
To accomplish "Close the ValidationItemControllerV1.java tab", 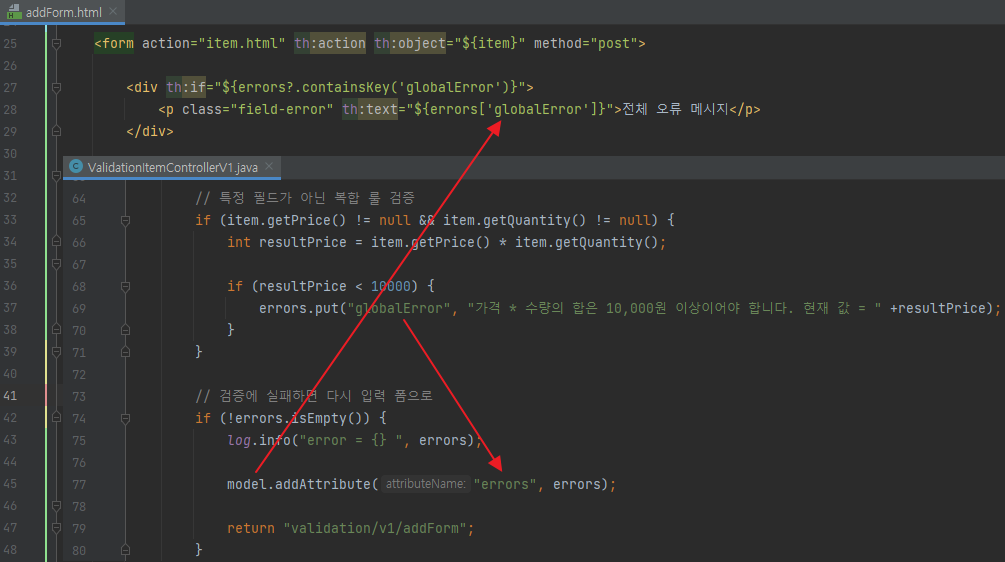I will tap(269, 167).
